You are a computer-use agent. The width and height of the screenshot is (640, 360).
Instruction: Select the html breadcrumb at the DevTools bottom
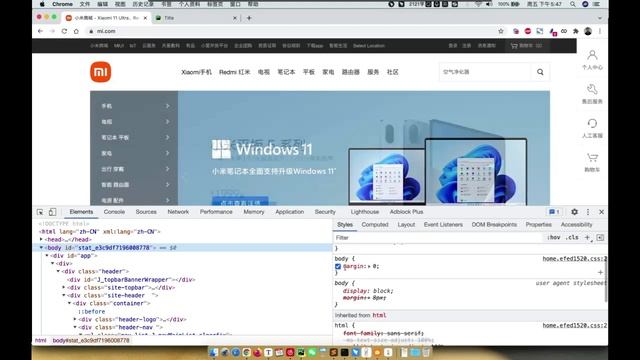40,340
